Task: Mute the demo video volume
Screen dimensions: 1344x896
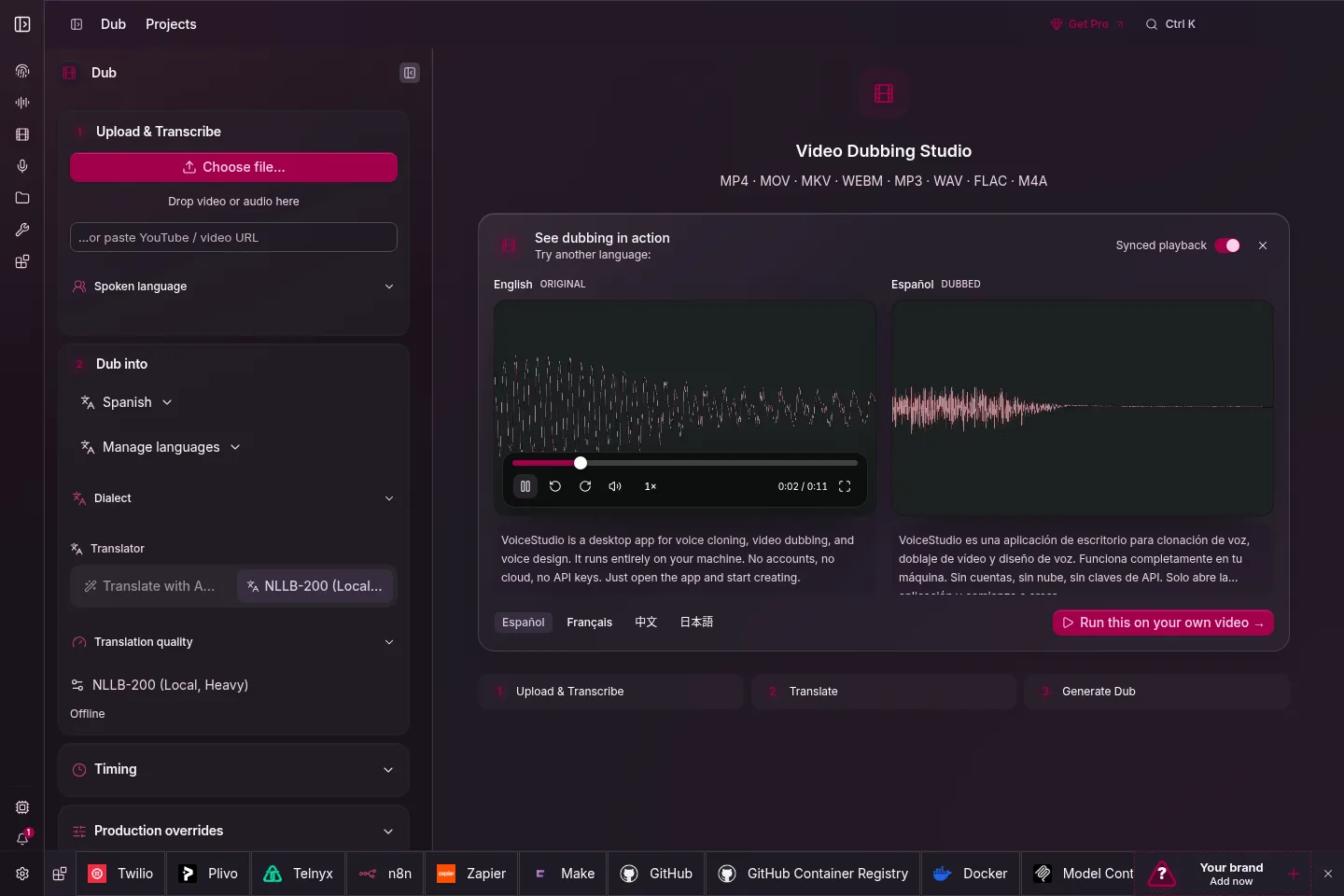Action: point(615,486)
